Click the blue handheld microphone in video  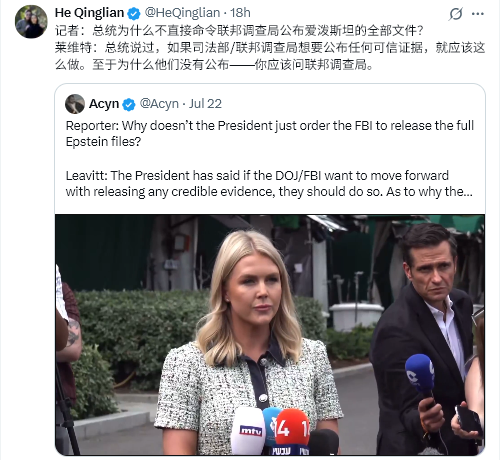click(420, 374)
